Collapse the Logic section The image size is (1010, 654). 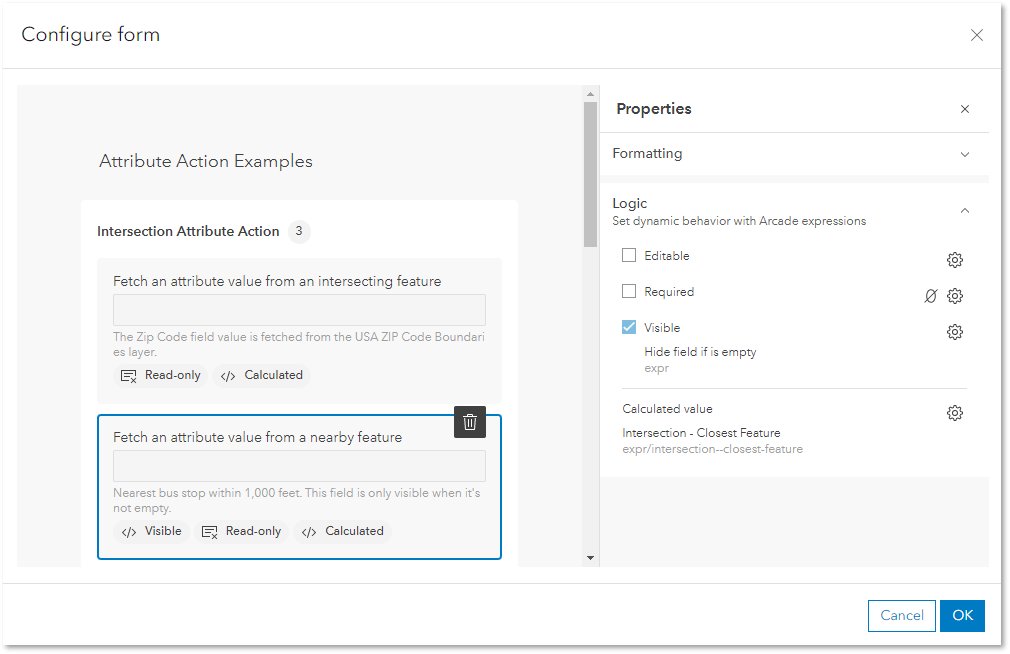964,210
